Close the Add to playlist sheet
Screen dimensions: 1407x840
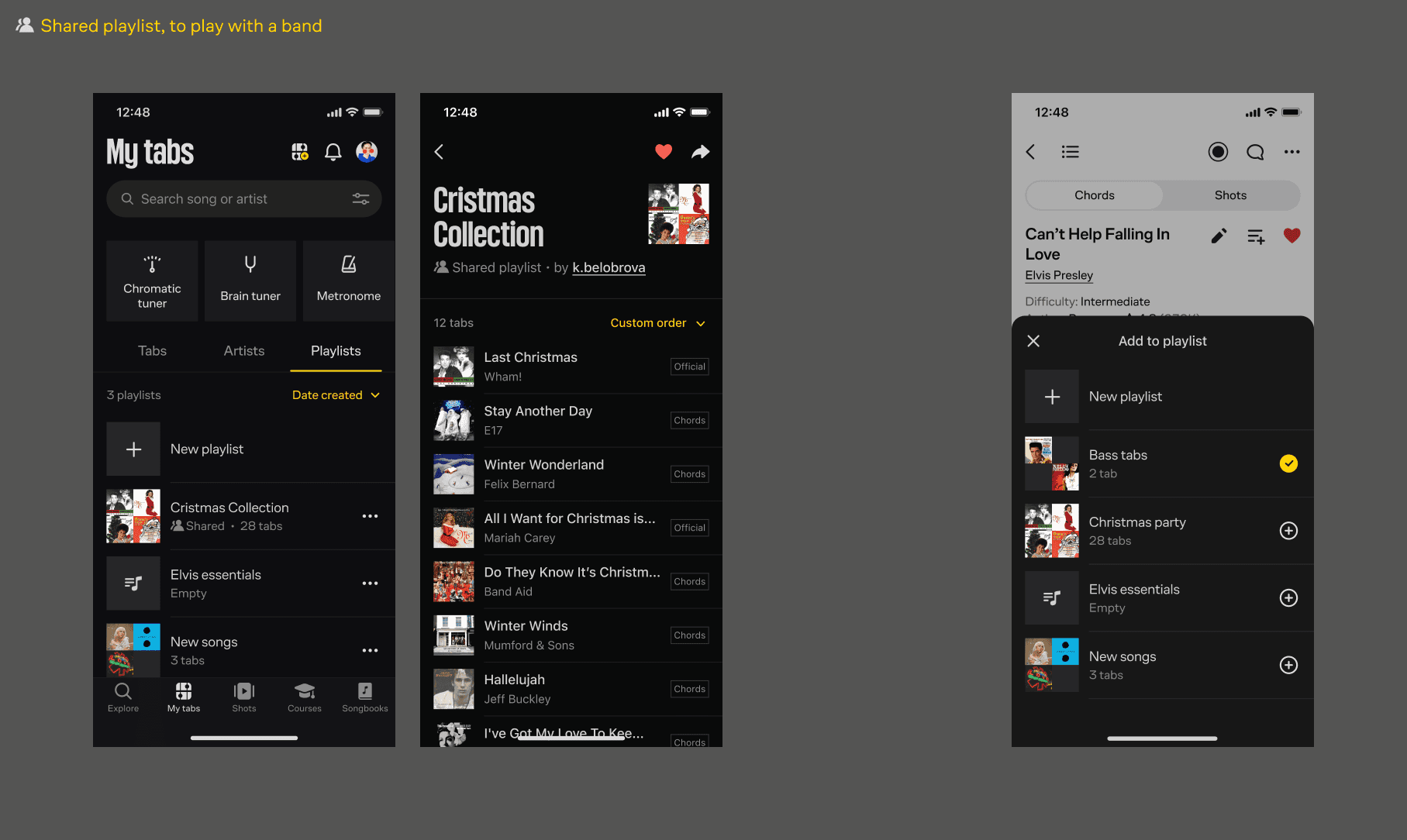[1033, 341]
